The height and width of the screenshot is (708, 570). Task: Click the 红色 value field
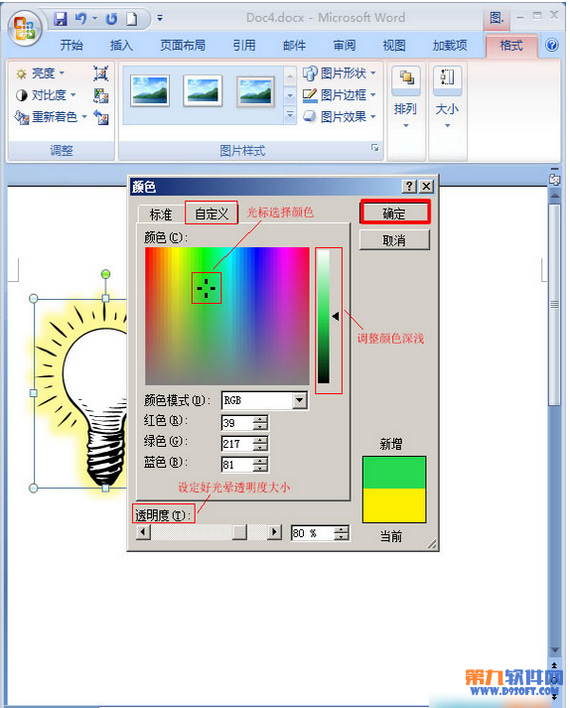(x=238, y=423)
